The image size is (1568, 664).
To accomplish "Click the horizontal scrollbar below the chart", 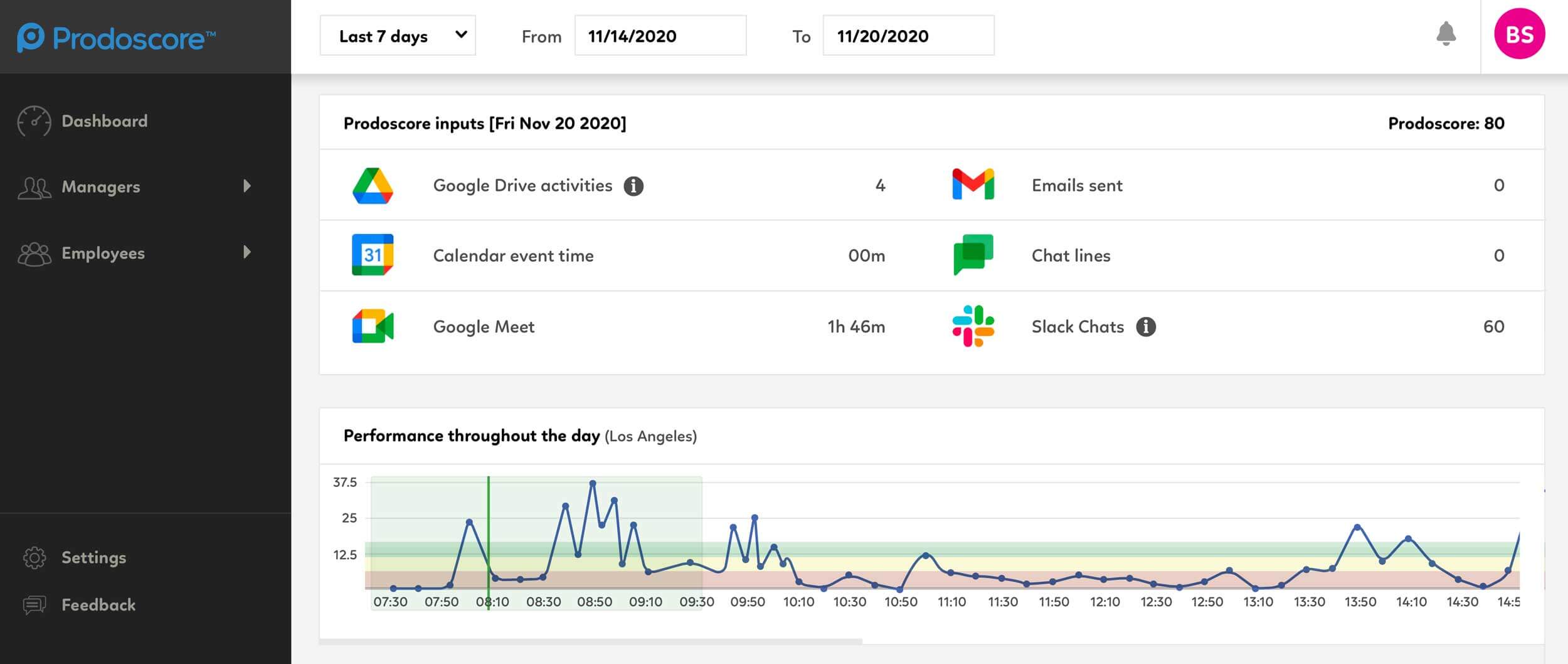I will coord(591,641).
